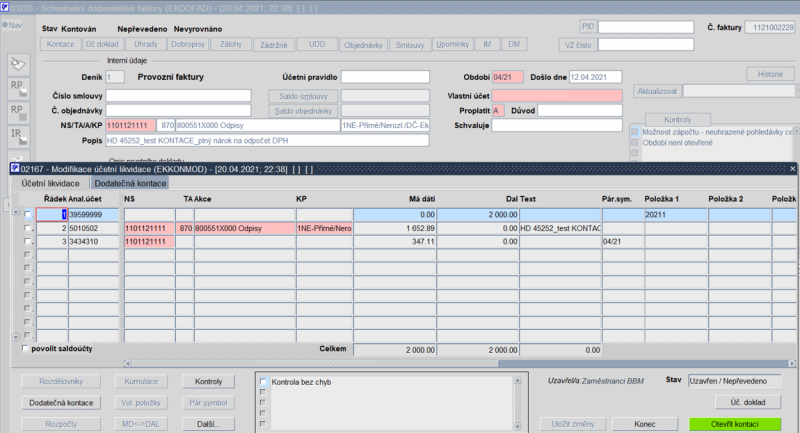This screenshot has width=800, height=433.
Task: Click the Další... button
Action: [208, 424]
